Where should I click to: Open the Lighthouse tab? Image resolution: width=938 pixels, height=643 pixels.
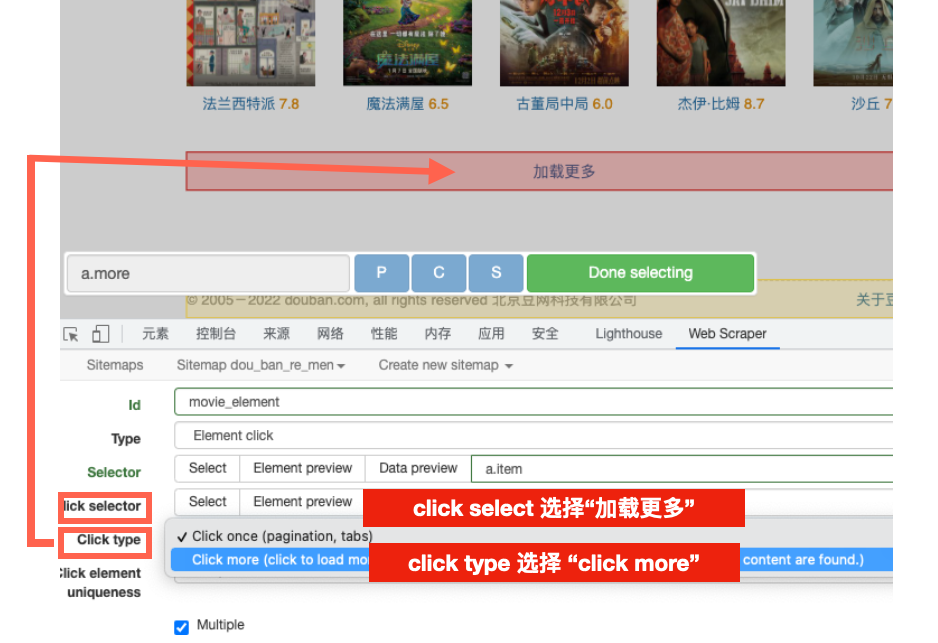point(628,334)
